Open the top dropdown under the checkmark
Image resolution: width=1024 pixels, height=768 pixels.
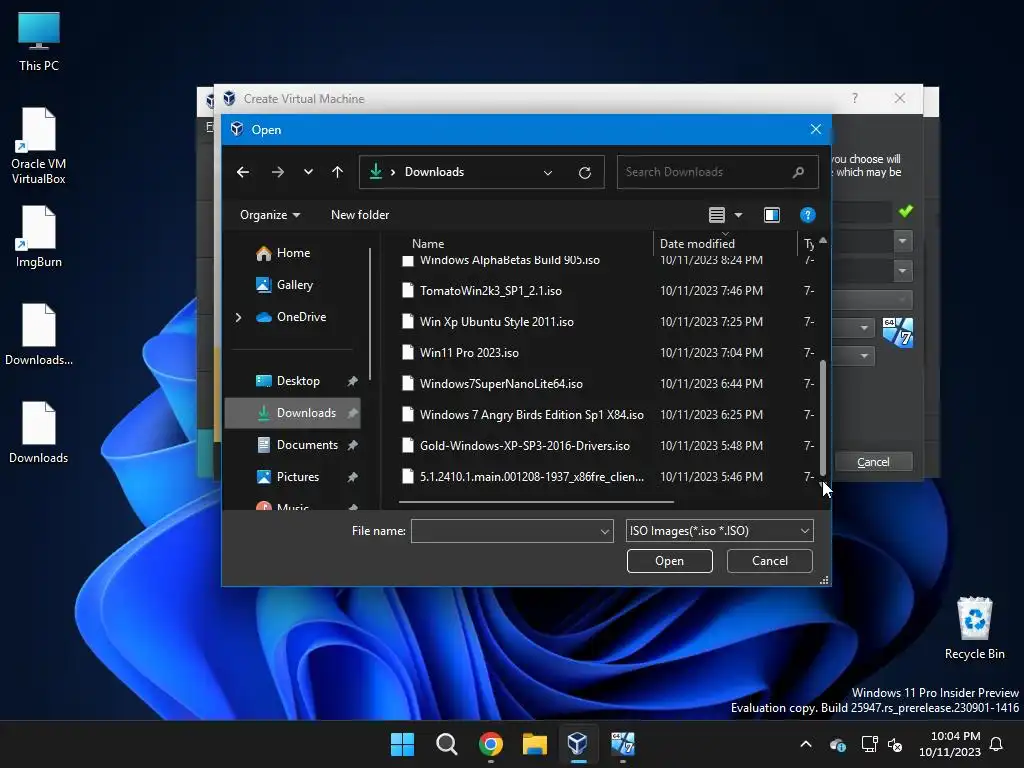click(x=903, y=242)
